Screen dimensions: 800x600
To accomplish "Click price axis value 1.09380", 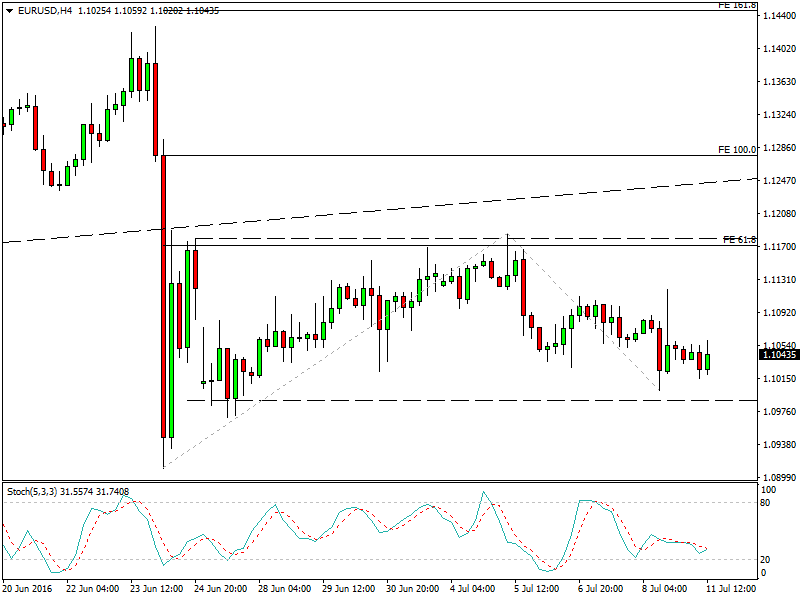I will 779,444.
